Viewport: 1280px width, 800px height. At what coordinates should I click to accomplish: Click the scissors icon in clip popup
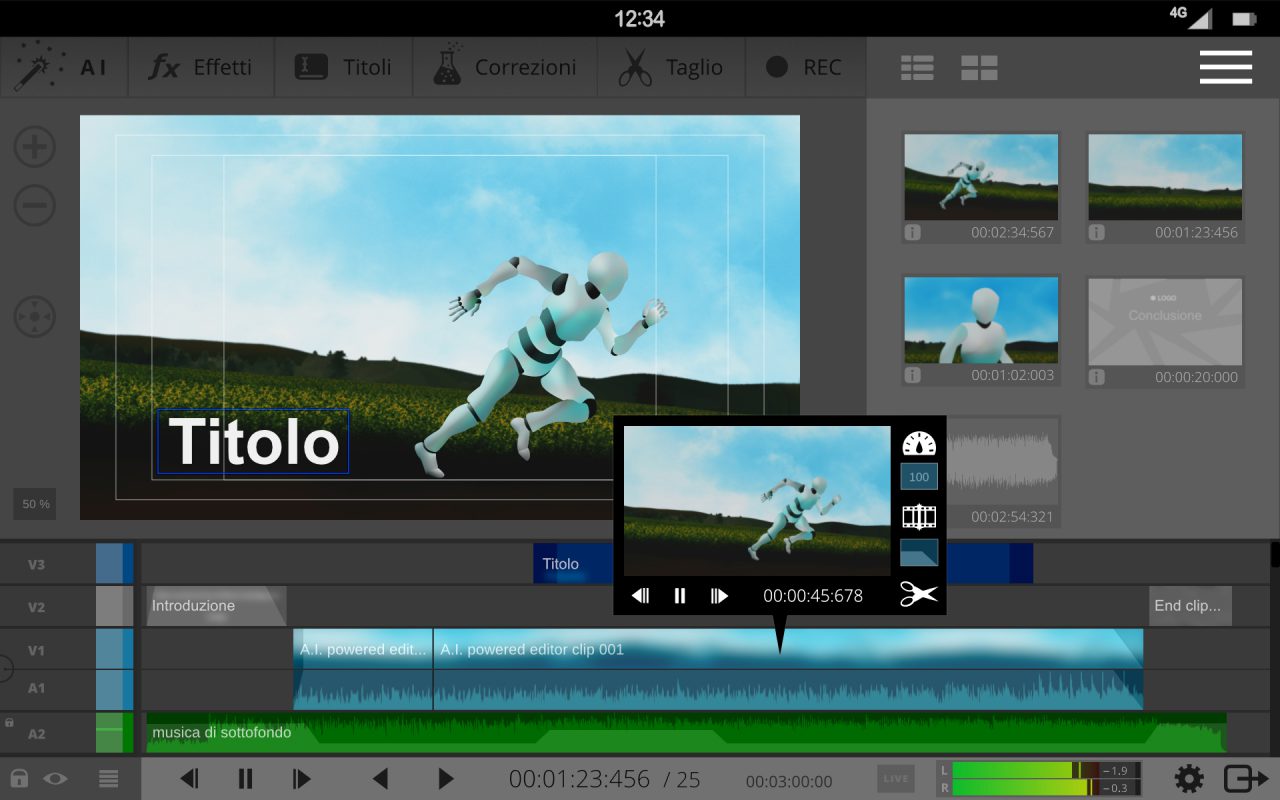[918, 594]
